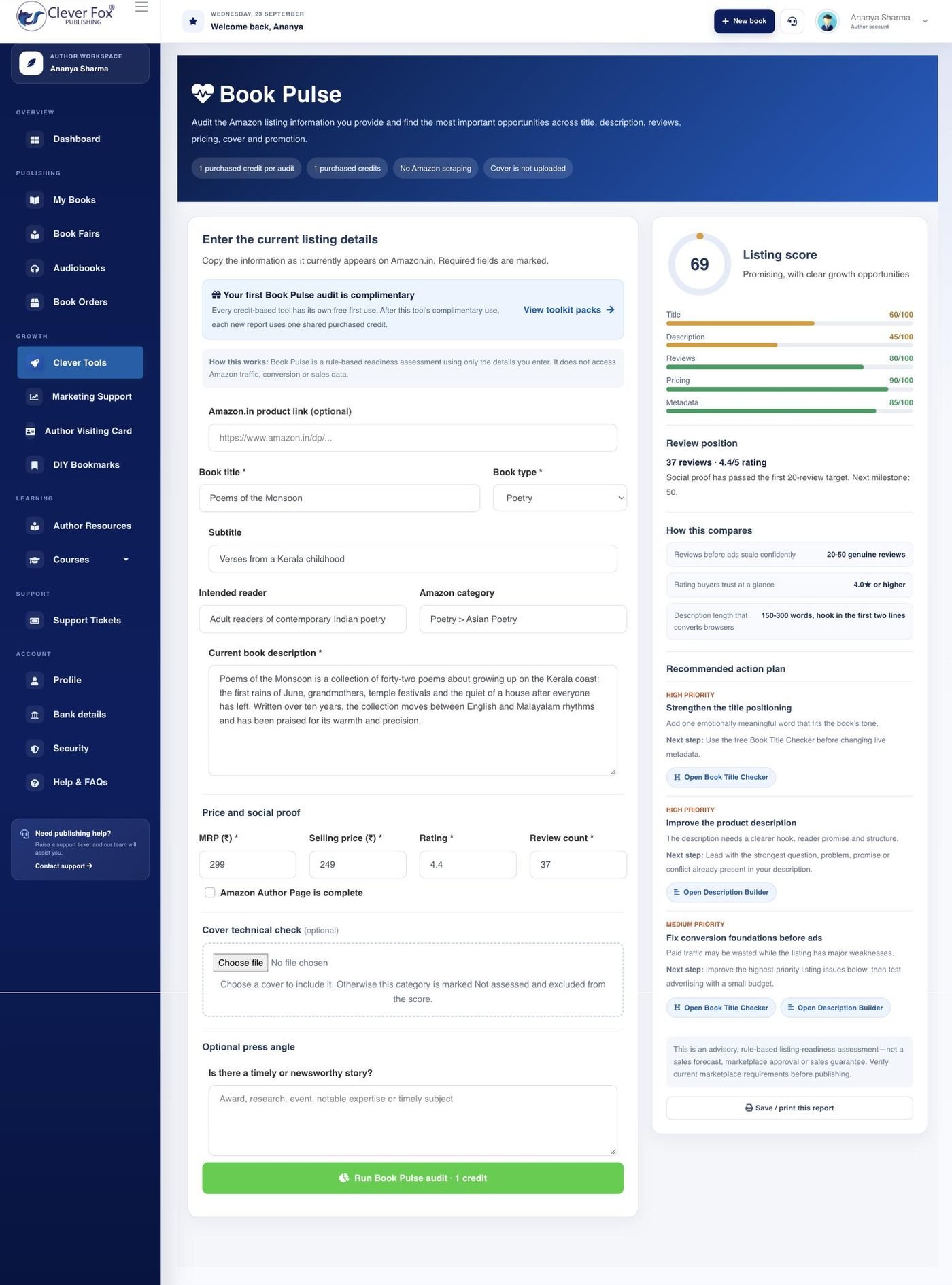
Task: Click the Security shield icon
Action: coord(35,749)
